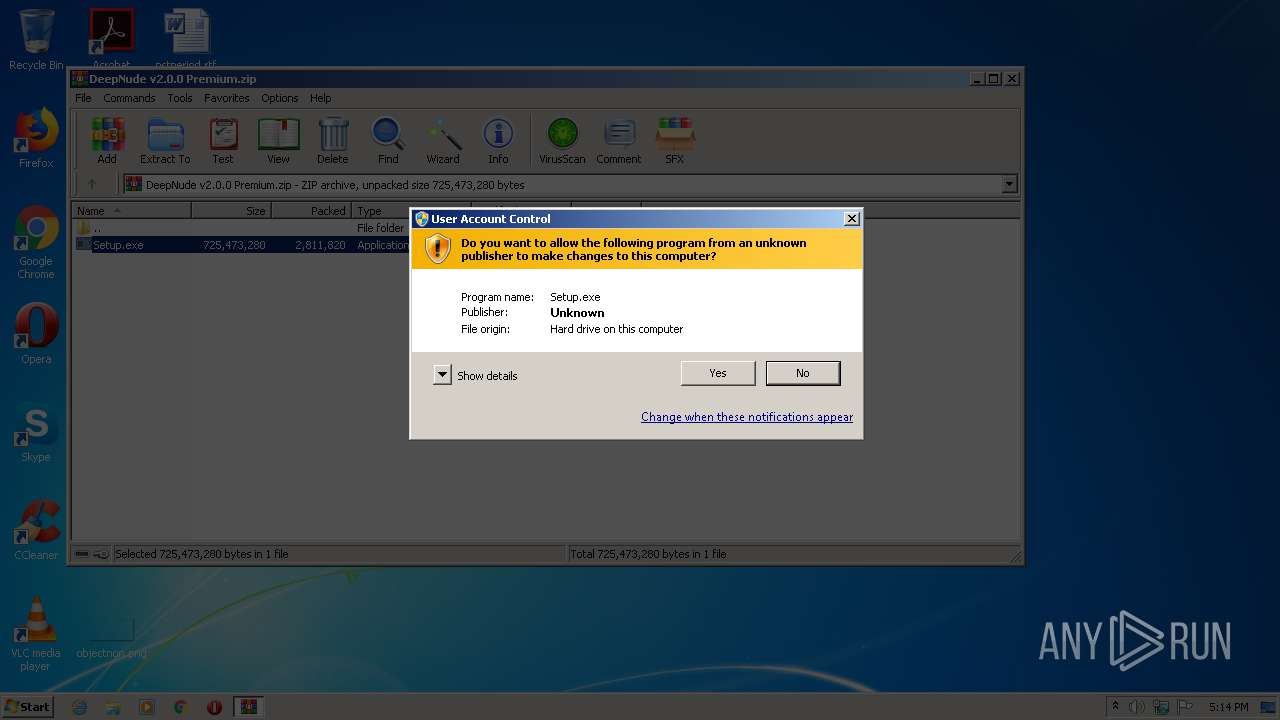The image size is (1280, 720).
Task: Click the Opera taskbar icon
Action: pyautogui.click(x=214, y=707)
